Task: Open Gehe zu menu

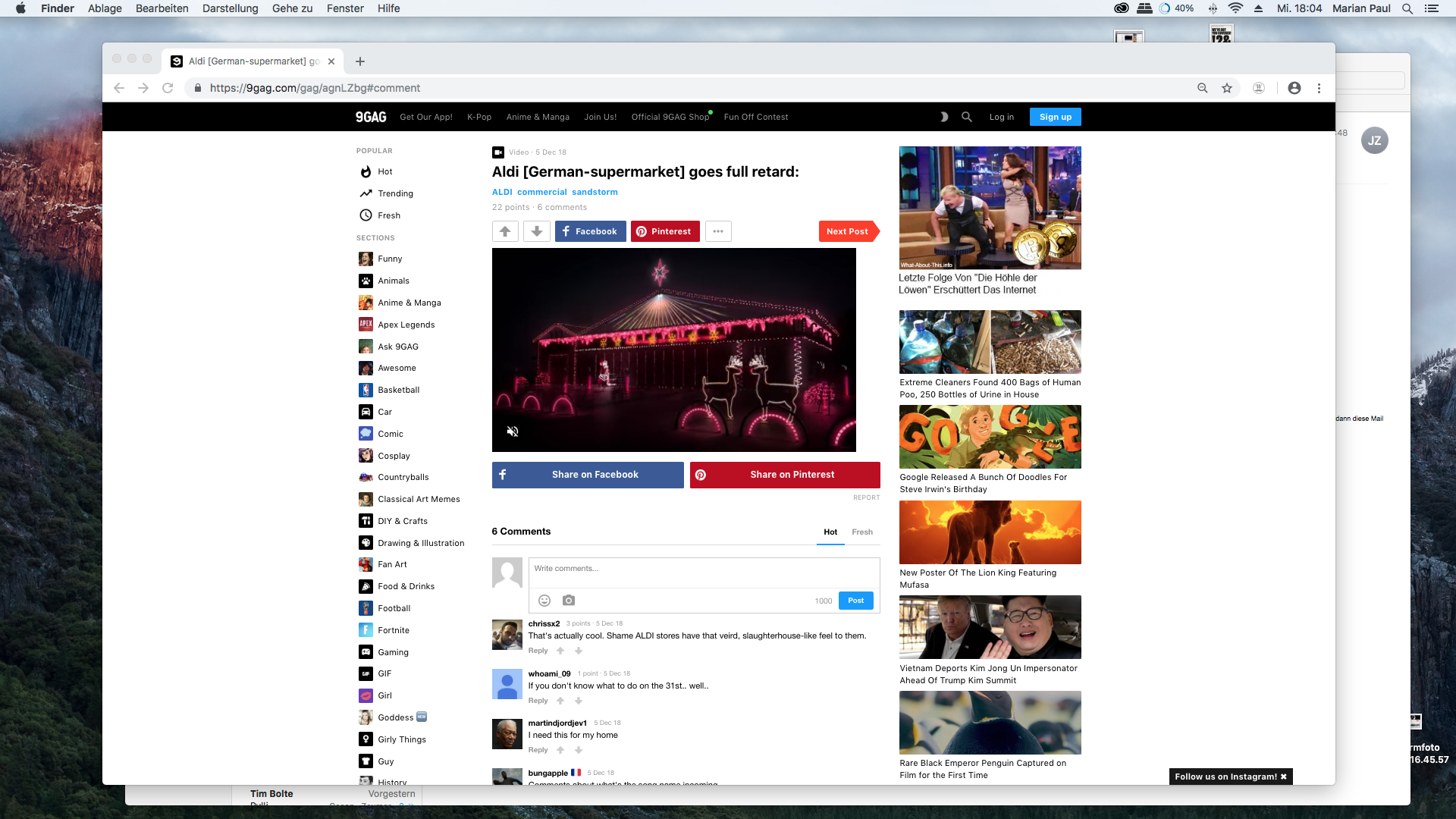Action: tap(293, 8)
